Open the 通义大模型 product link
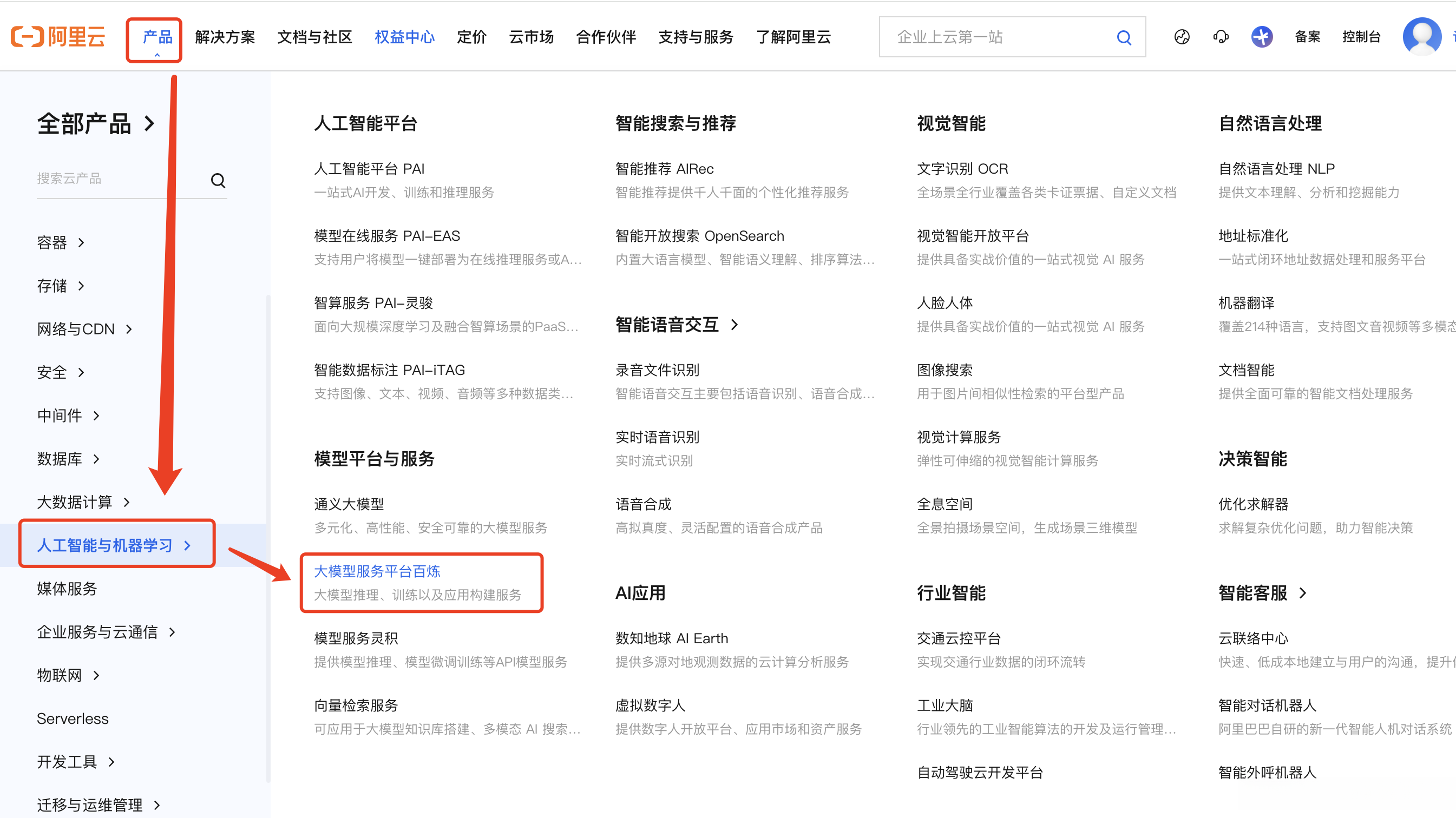The width and height of the screenshot is (1456, 818). [349, 504]
